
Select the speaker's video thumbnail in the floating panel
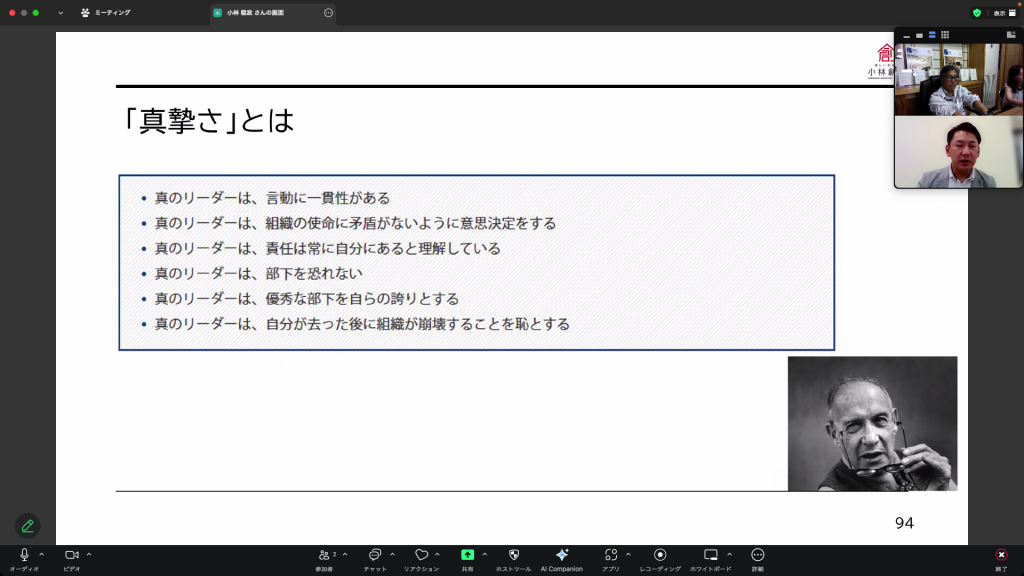click(x=958, y=152)
